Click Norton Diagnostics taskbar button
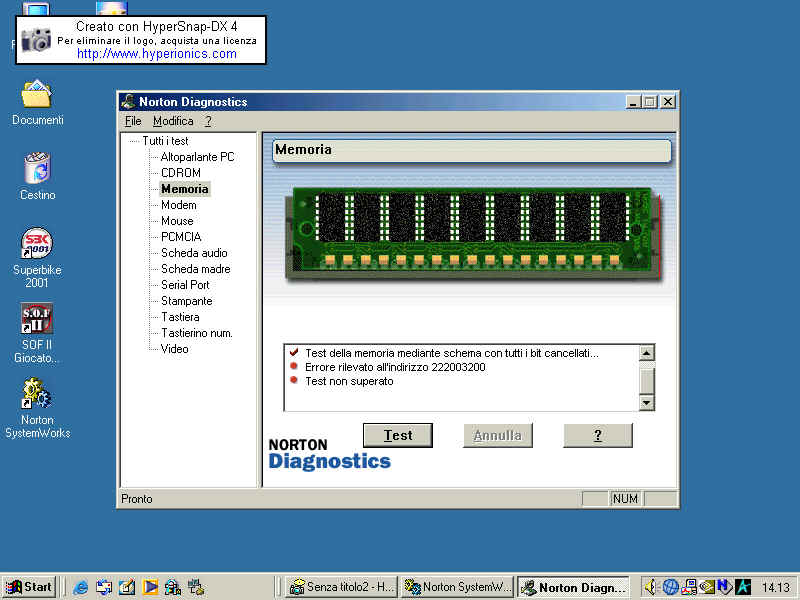 tap(573, 587)
